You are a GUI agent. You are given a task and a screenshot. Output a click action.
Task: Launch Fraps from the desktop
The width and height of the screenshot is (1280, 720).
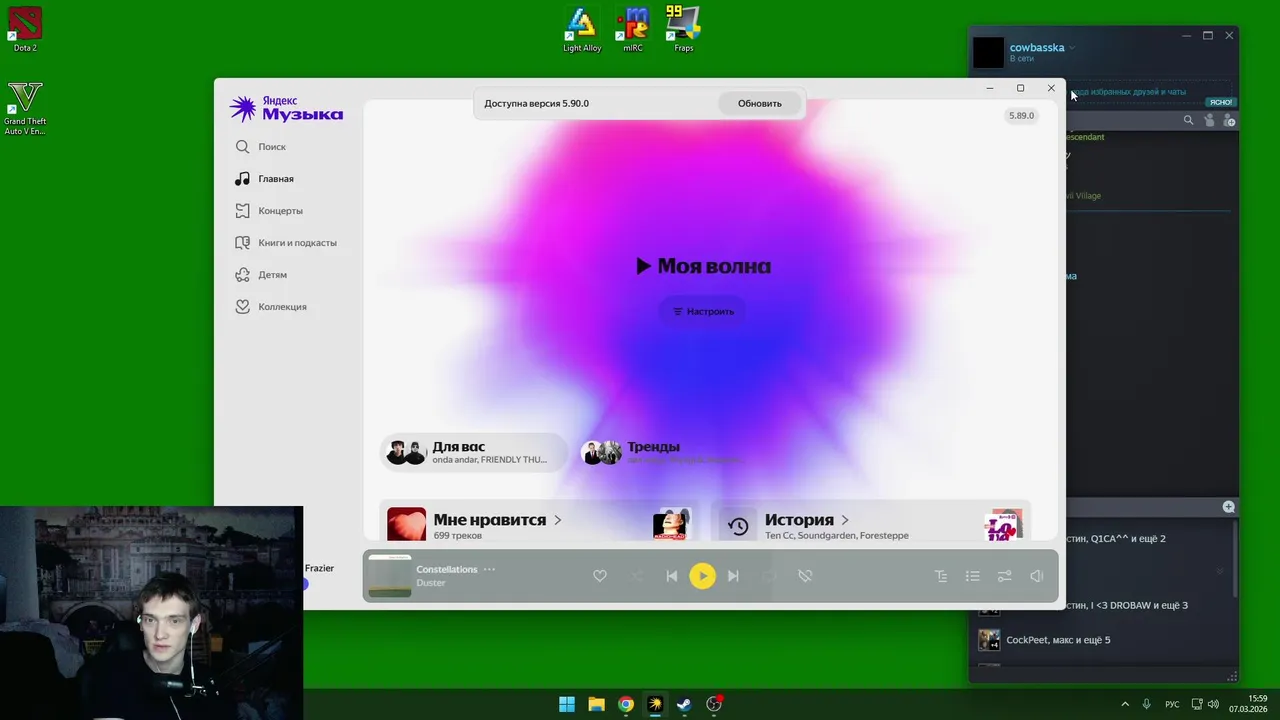(684, 29)
